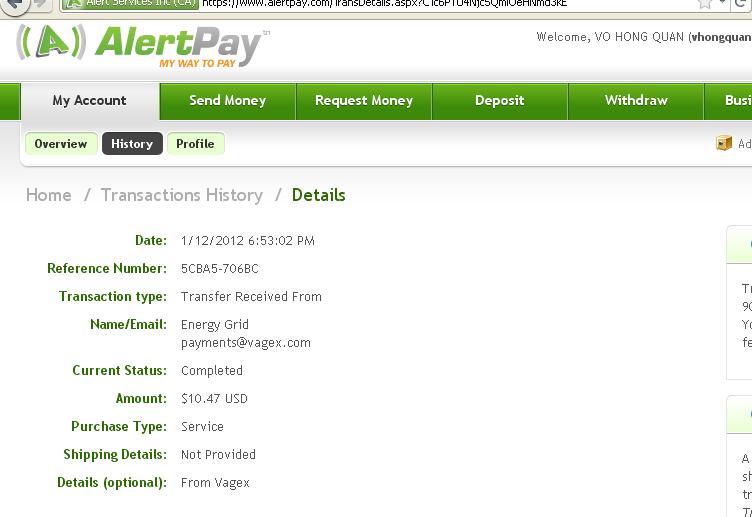752x517 pixels.
Task: Click the bookmark star in address bar
Action: click(705, 4)
